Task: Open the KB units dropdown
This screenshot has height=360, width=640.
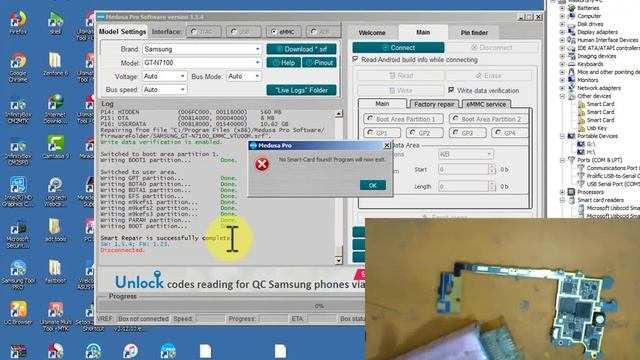Action: pyautogui.click(x=466, y=154)
